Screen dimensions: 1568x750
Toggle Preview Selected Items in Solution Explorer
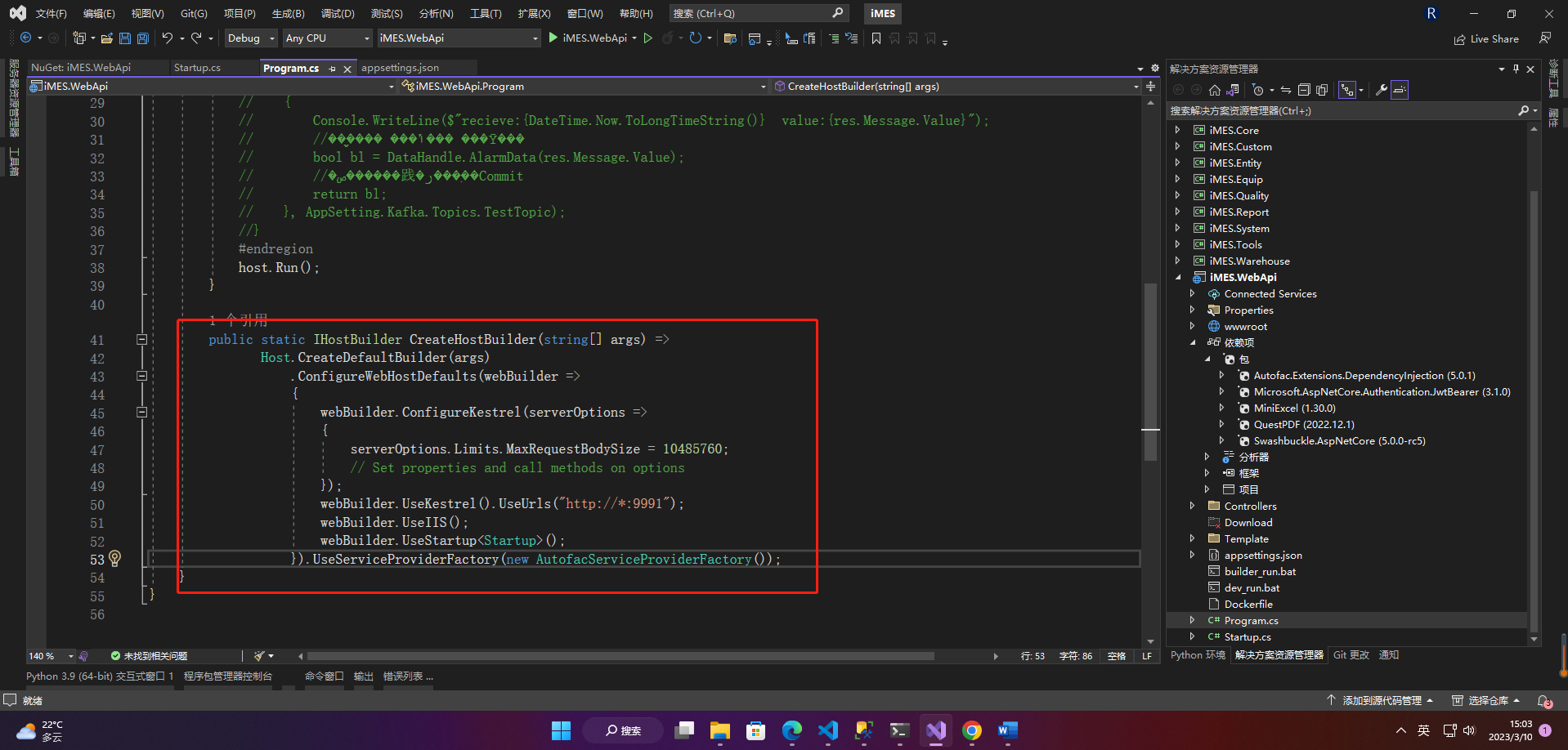point(1400,90)
